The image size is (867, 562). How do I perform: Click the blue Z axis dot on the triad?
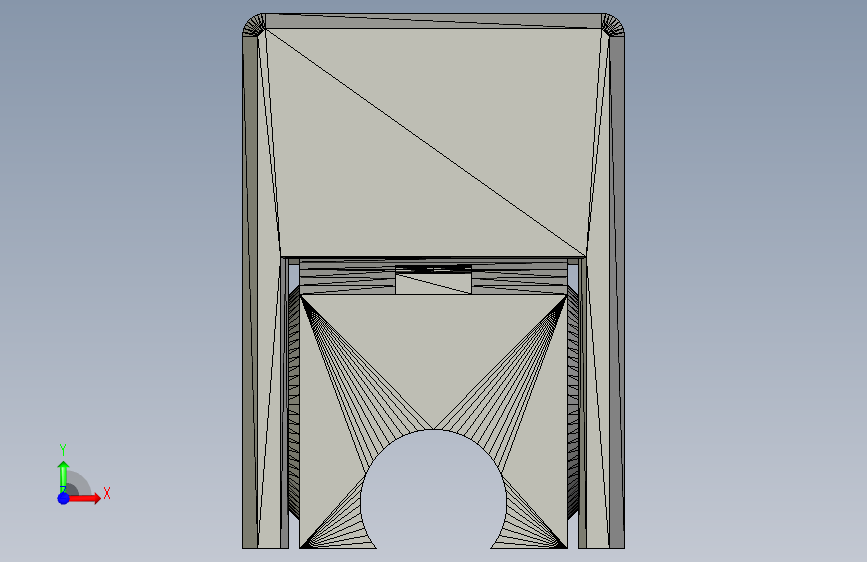pyautogui.click(x=64, y=498)
